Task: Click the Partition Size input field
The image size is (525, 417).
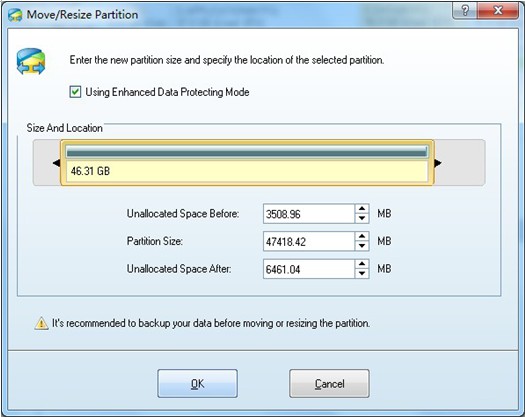Action: 309,241
